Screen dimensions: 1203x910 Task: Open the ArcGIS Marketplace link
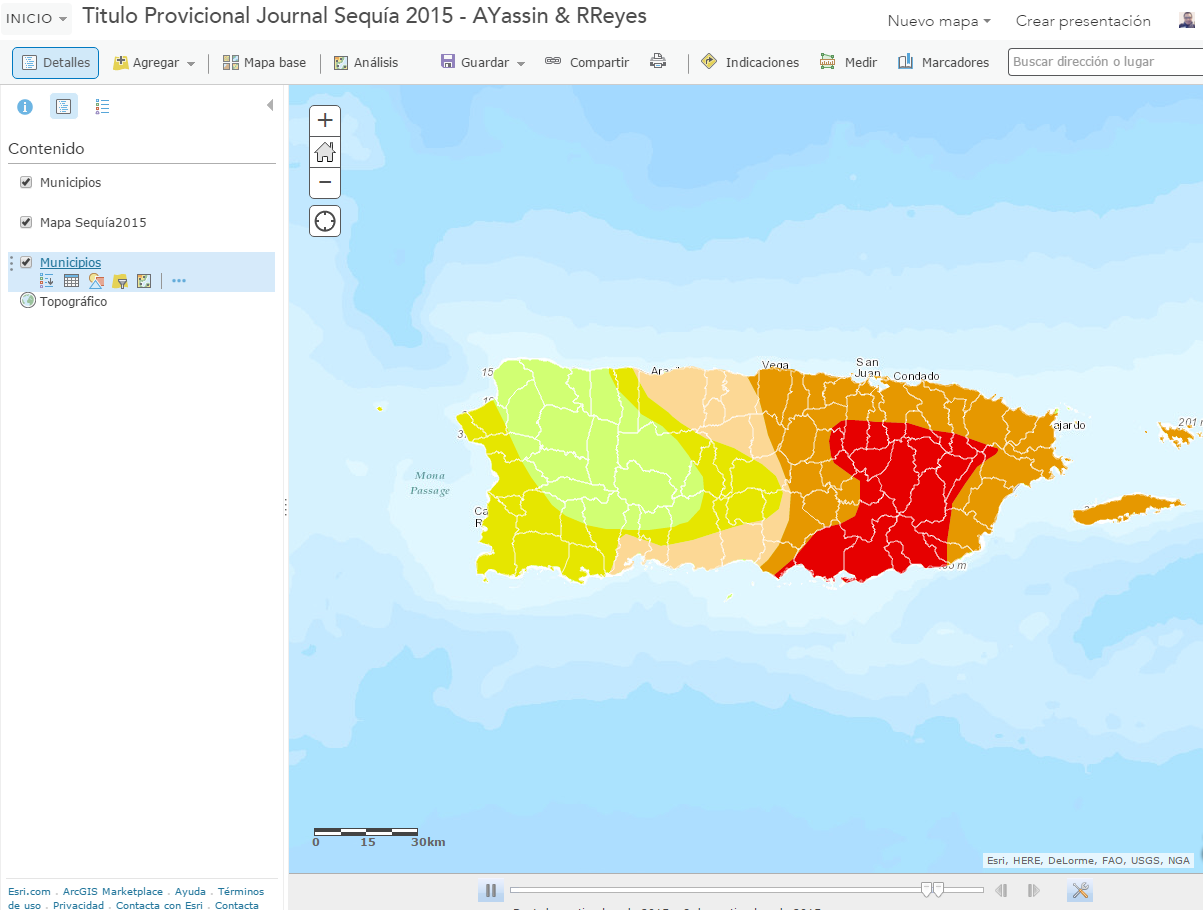click(x=113, y=891)
